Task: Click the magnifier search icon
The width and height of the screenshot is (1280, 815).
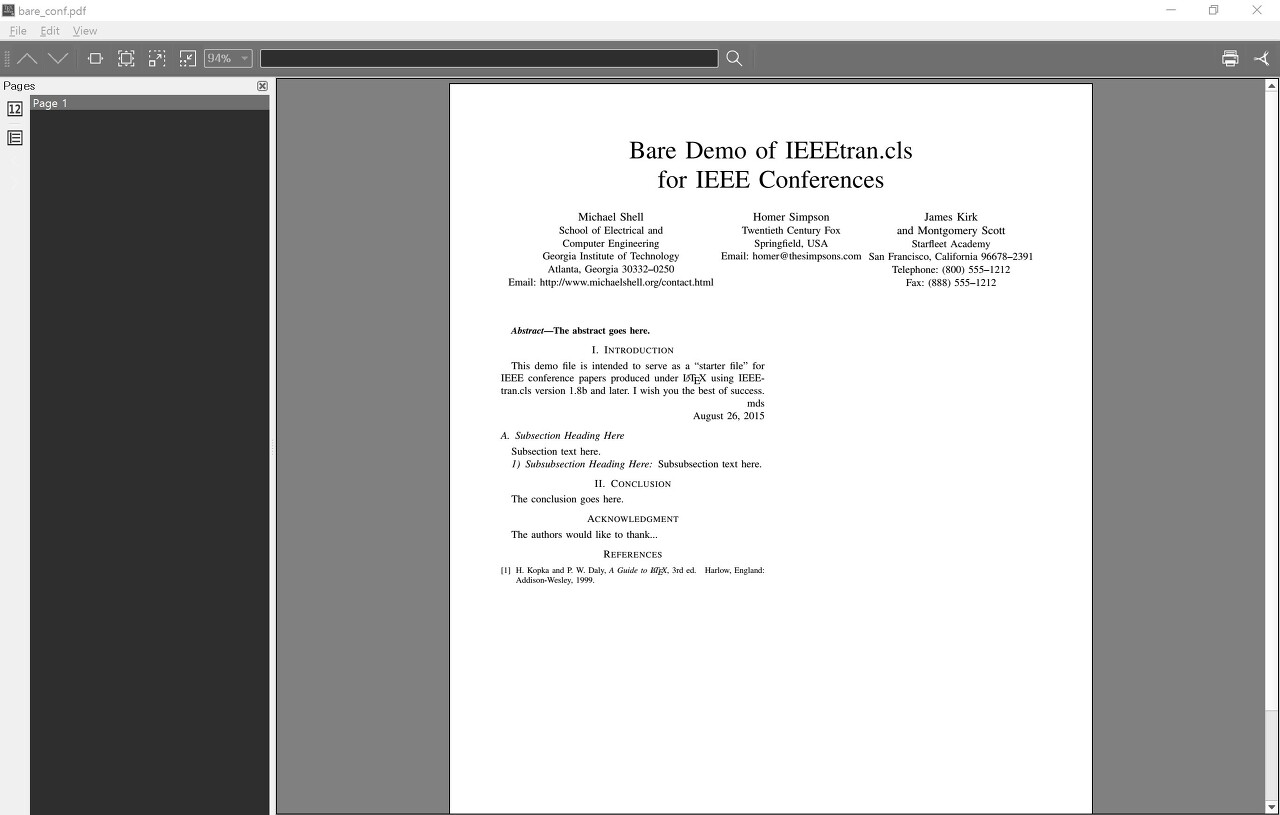Action: [x=734, y=59]
